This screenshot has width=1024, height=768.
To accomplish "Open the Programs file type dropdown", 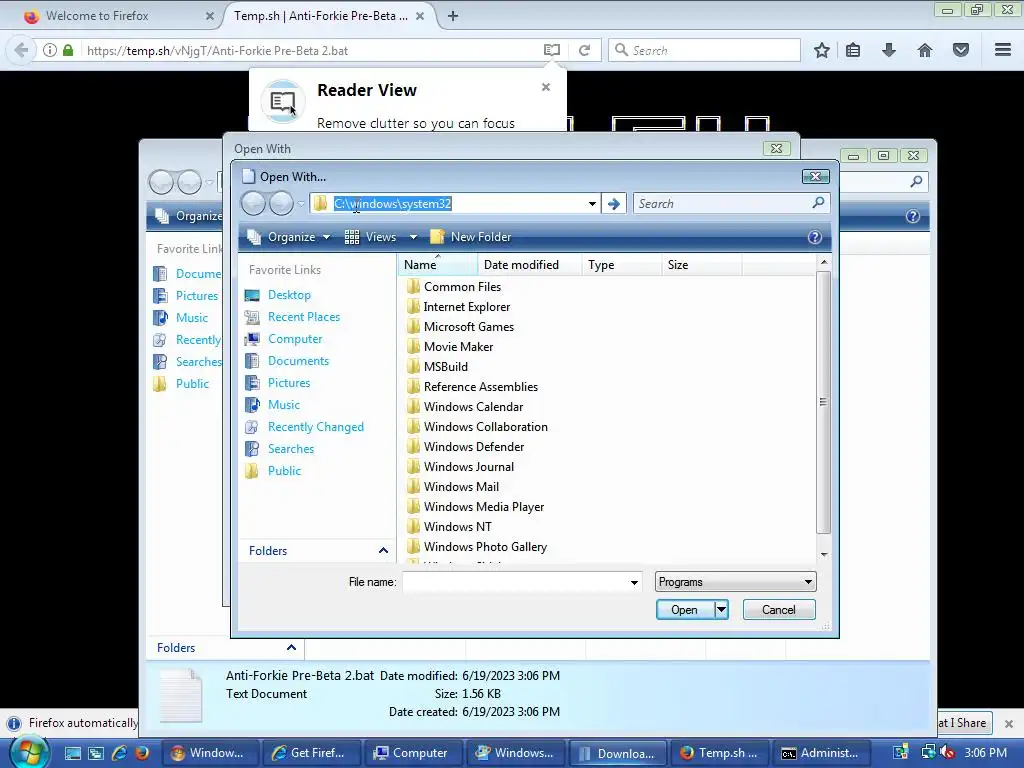I will point(735,582).
